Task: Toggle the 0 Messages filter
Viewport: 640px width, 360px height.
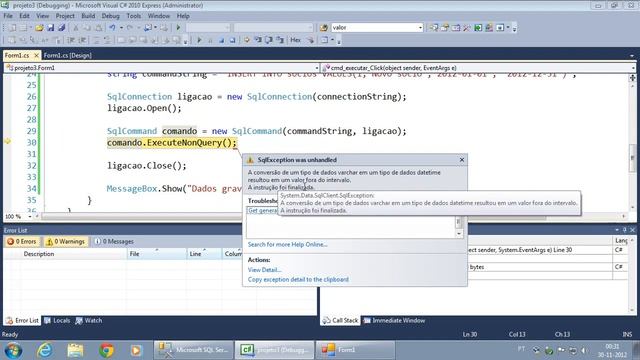Action: tap(114, 242)
